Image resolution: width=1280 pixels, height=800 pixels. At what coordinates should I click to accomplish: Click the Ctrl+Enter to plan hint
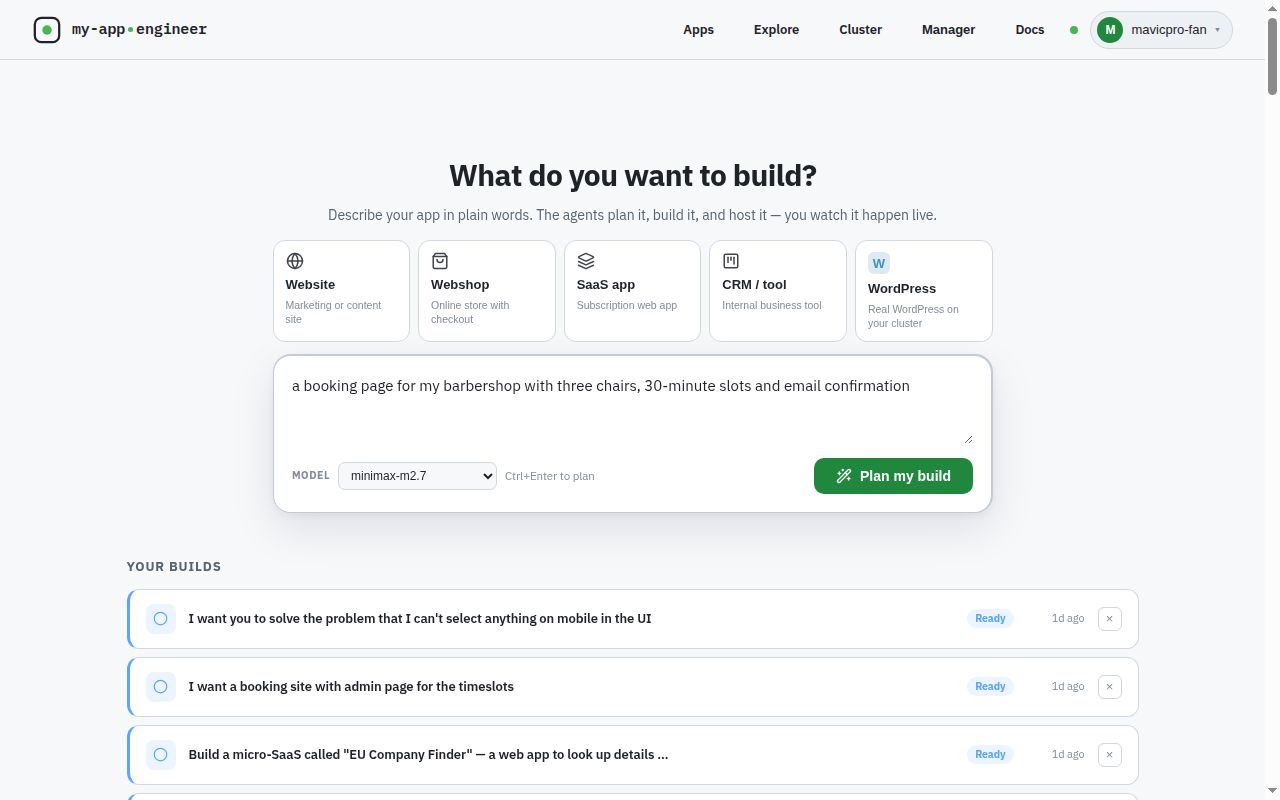click(549, 476)
